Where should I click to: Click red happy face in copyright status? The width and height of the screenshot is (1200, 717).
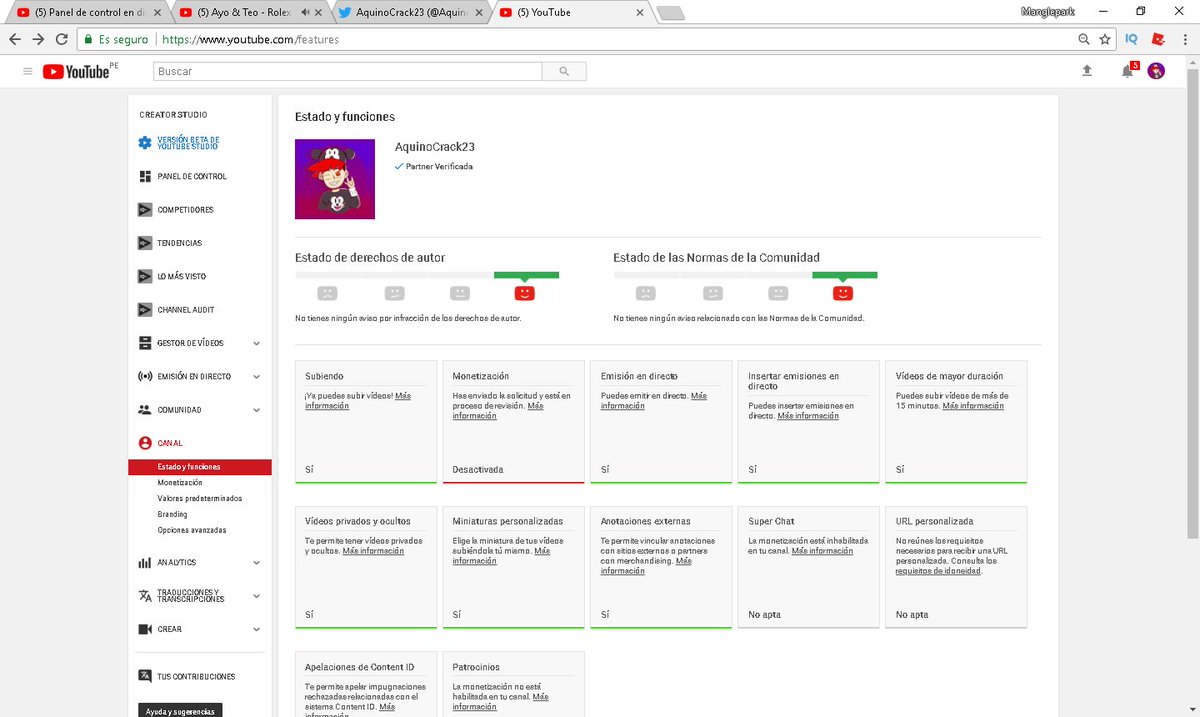[525, 293]
